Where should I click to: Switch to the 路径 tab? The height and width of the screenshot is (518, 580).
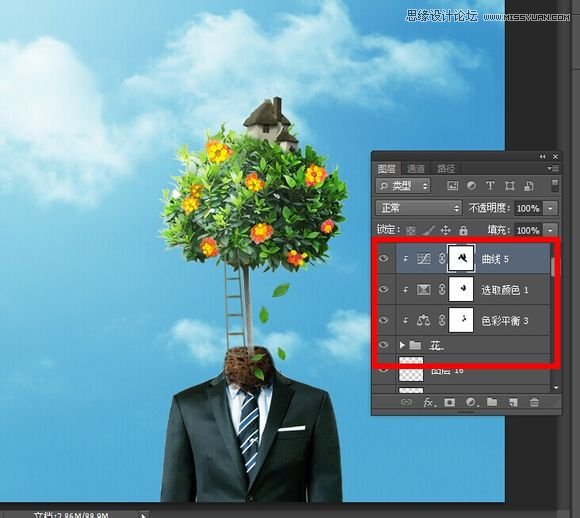pos(446,169)
